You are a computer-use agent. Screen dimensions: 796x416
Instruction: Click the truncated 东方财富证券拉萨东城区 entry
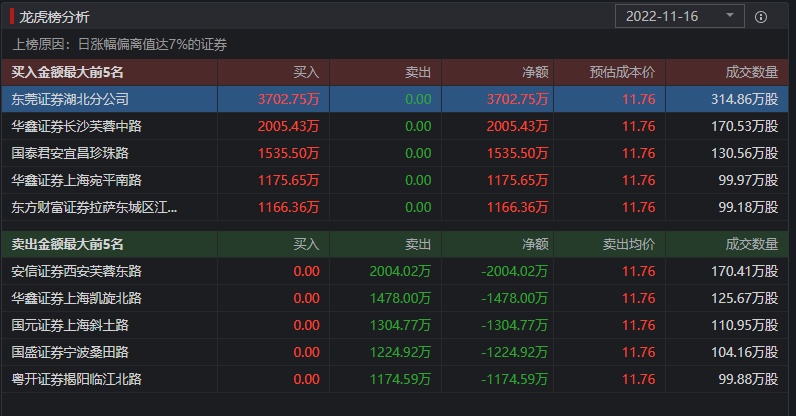(94, 207)
